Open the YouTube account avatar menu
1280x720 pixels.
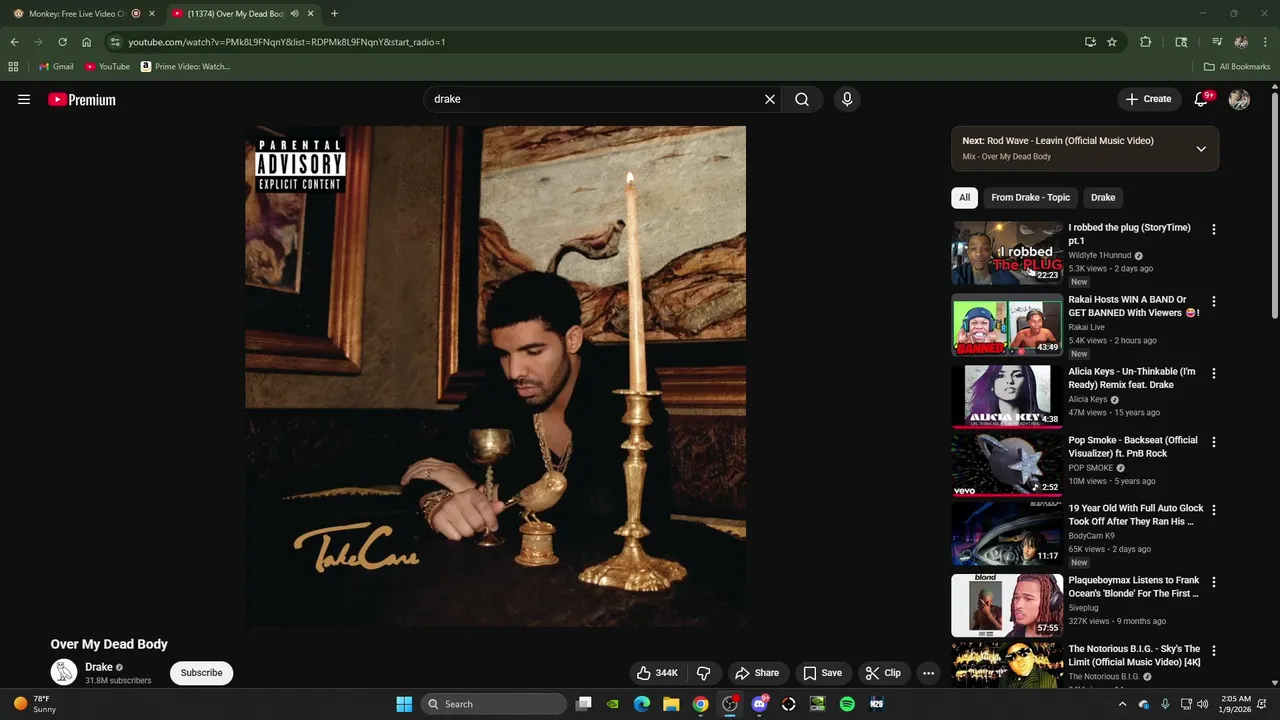pyautogui.click(x=1239, y=99)
